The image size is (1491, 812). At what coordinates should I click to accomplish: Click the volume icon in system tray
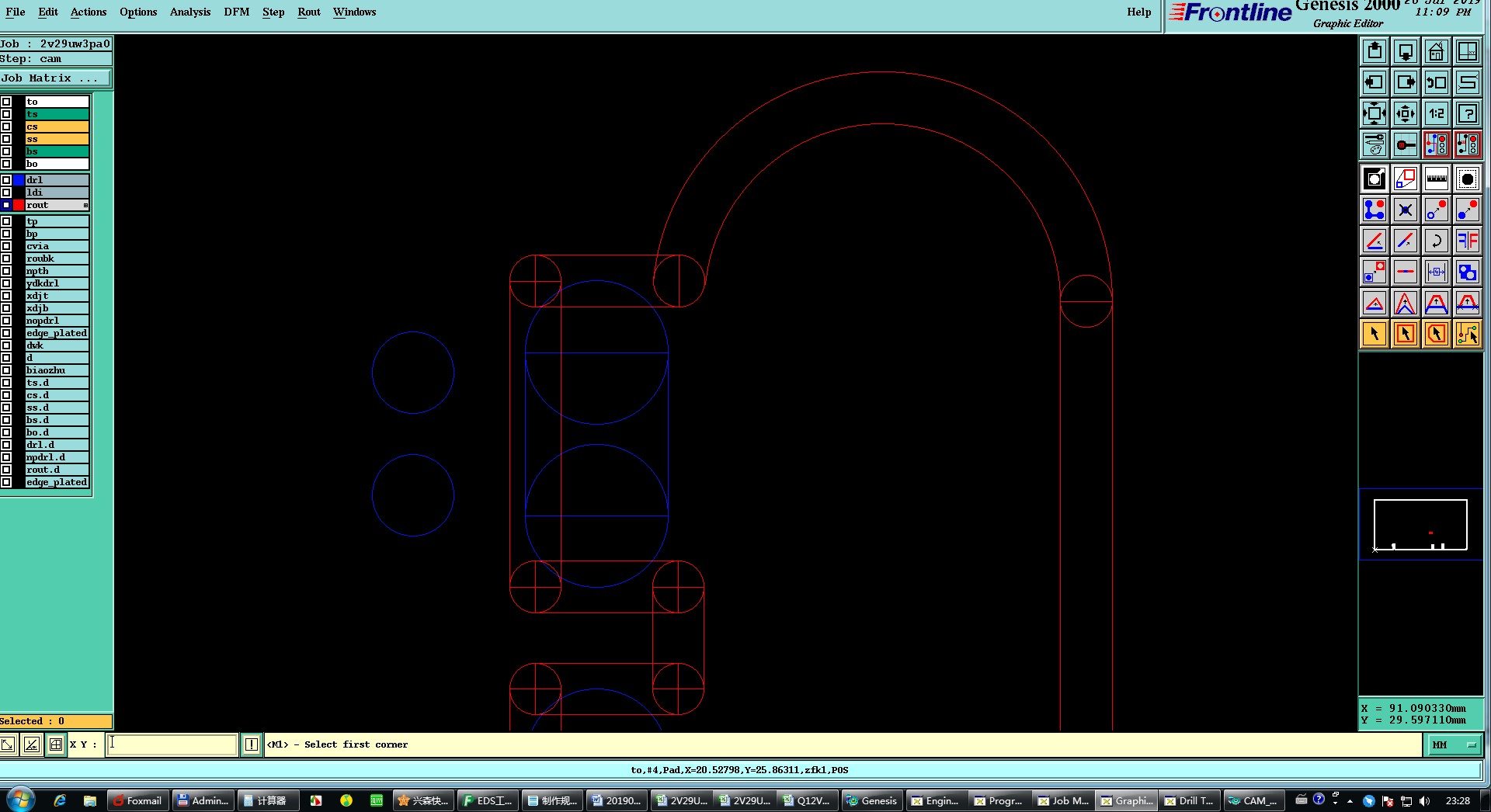[1424, 801]
